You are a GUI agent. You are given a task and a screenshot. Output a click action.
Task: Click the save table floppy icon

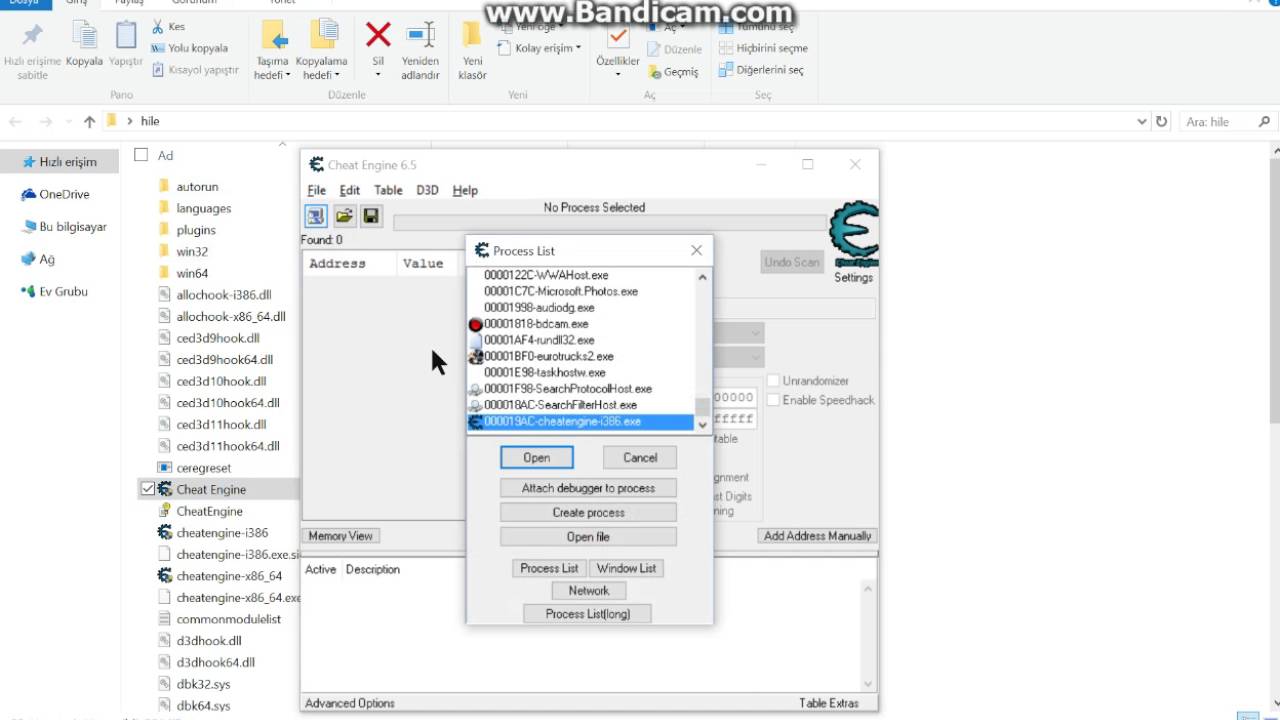point(371,216)
